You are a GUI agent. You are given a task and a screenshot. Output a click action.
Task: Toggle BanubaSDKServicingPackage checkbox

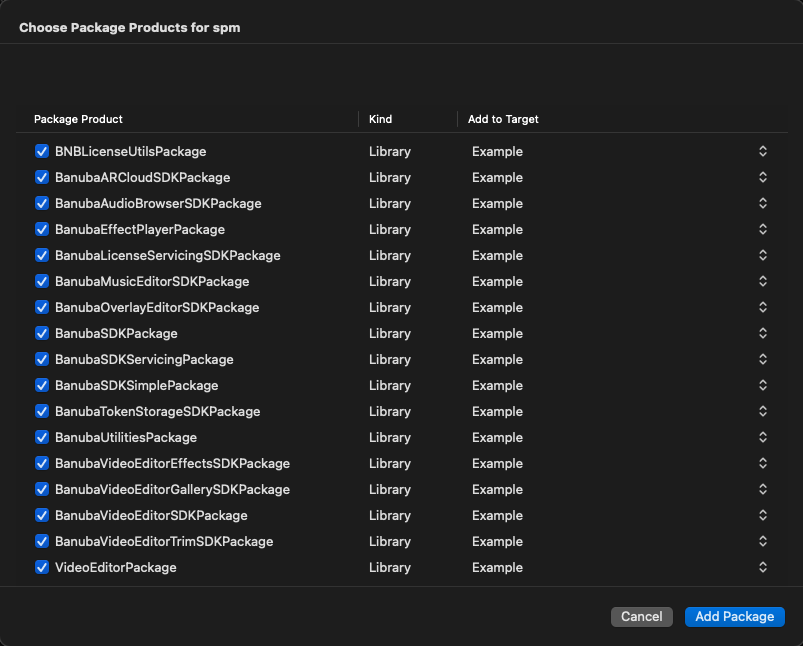[42, 359]
